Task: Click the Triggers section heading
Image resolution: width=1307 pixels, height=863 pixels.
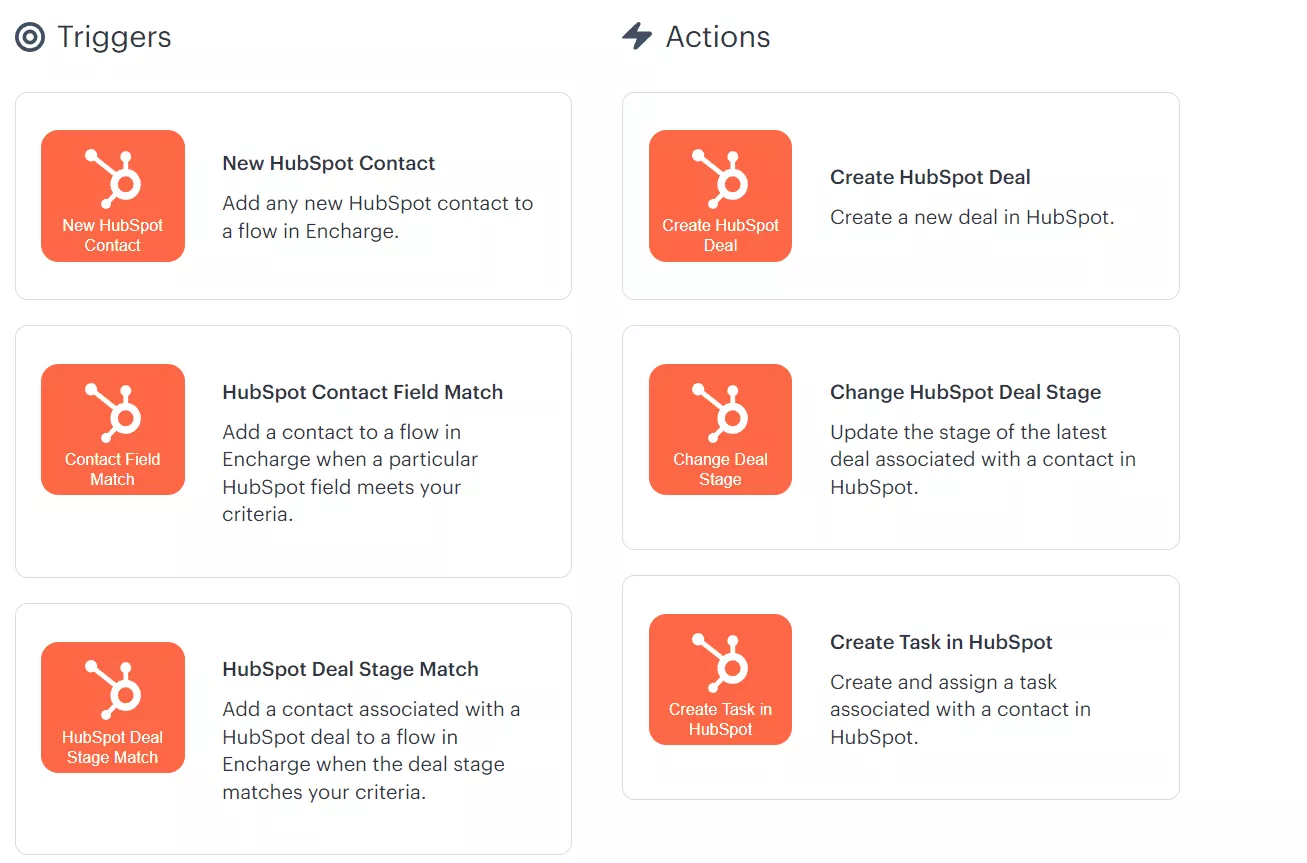Action: click(114, 37)
